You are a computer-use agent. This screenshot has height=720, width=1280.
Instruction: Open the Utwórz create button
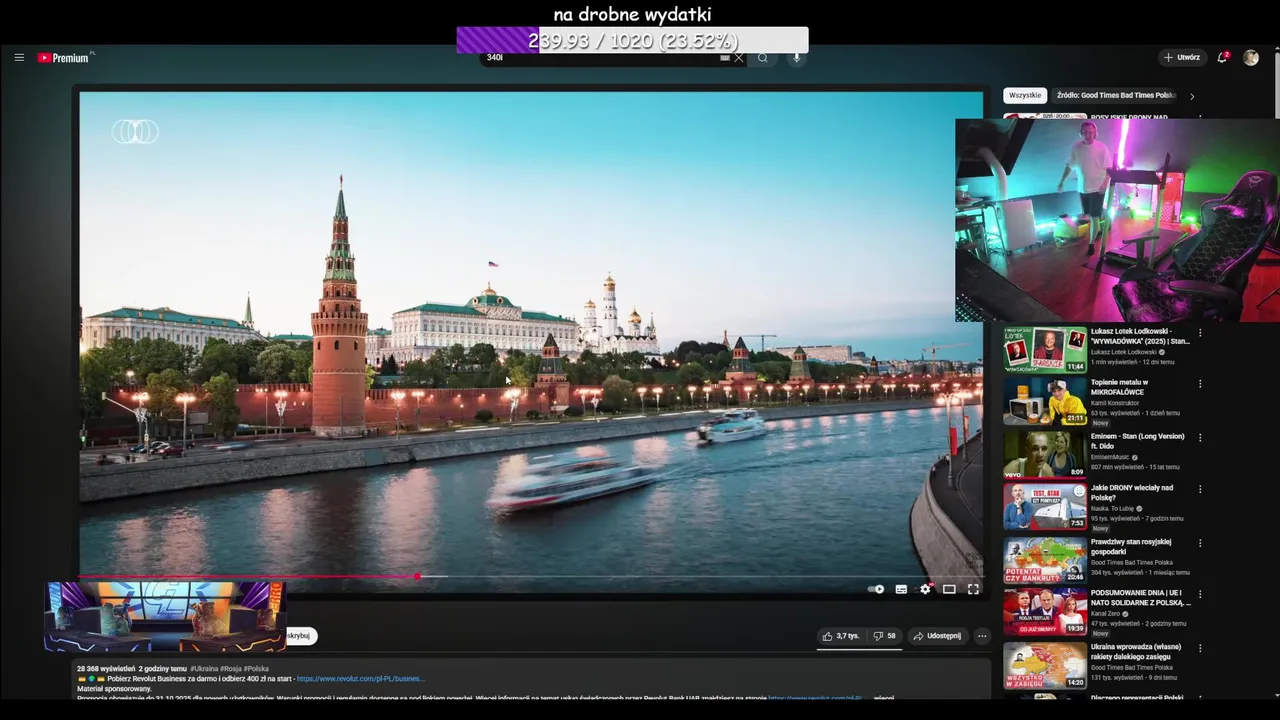[1182, 58]
